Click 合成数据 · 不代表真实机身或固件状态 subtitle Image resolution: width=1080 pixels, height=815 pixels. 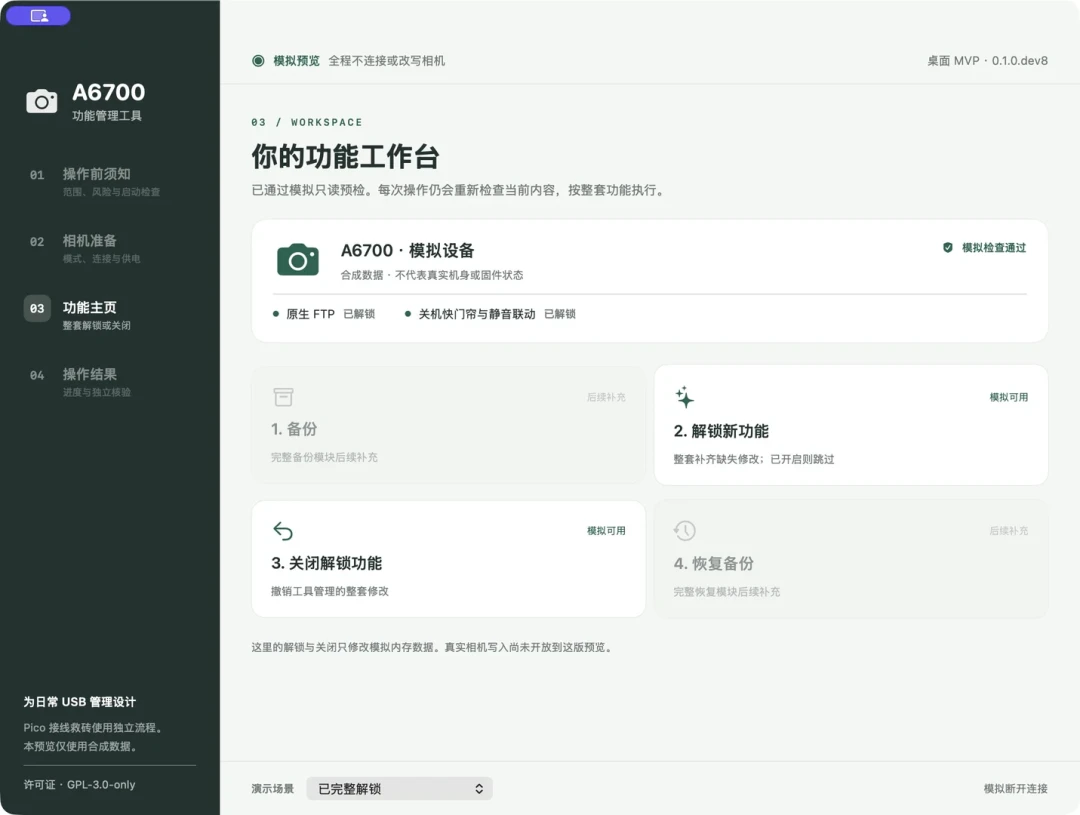click(x=432, y=275)
